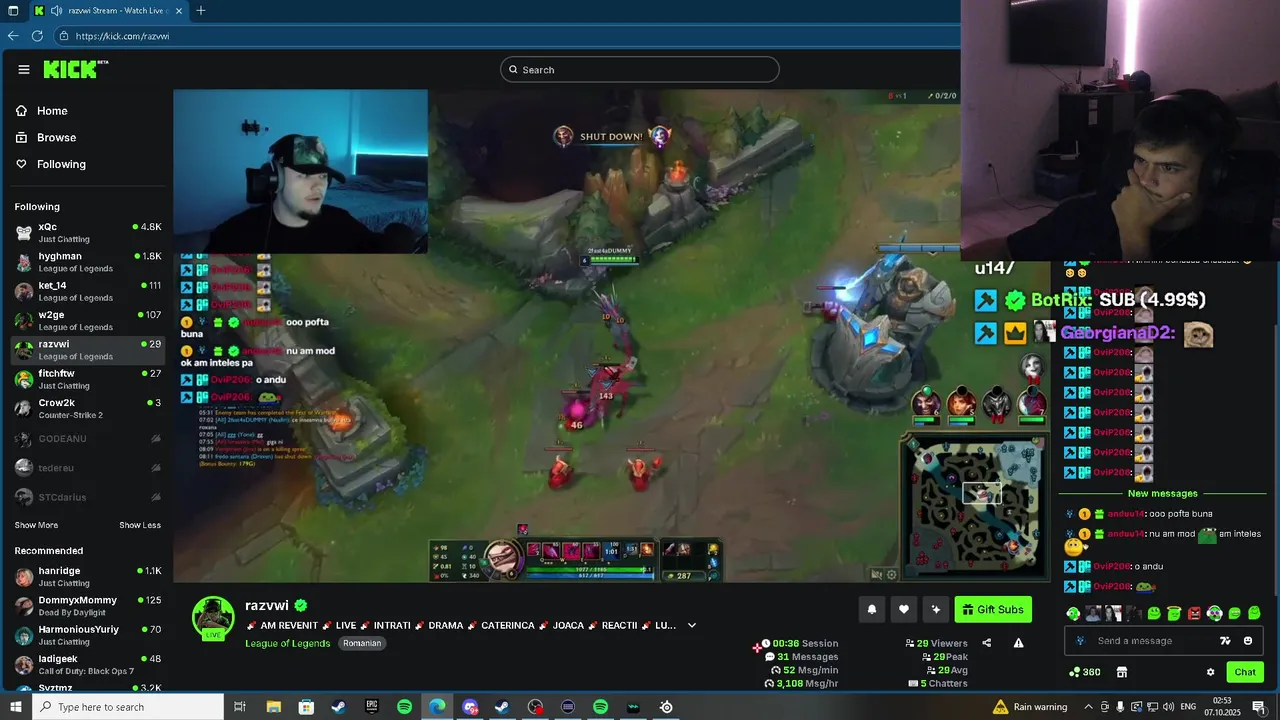Switch to razvwi Stream browser tab

[x=107, y=10]
